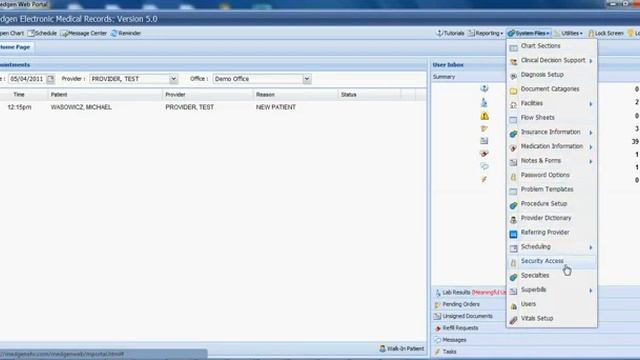Viewport: 640px width, 360px height.
Task: Open the System Files toolbar dropdown
Action: tap(529, 33)
